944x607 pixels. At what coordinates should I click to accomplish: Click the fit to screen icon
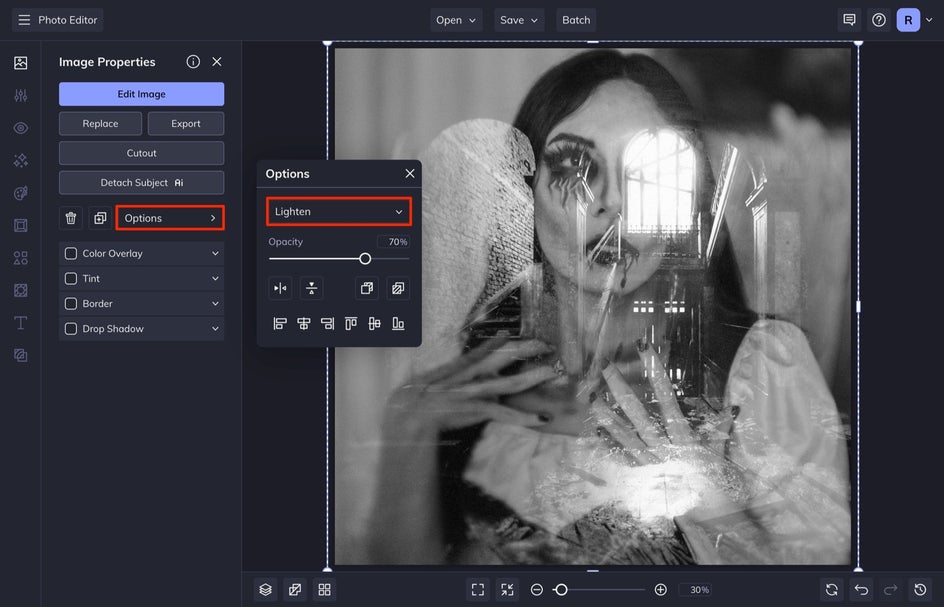click(478, 590)
